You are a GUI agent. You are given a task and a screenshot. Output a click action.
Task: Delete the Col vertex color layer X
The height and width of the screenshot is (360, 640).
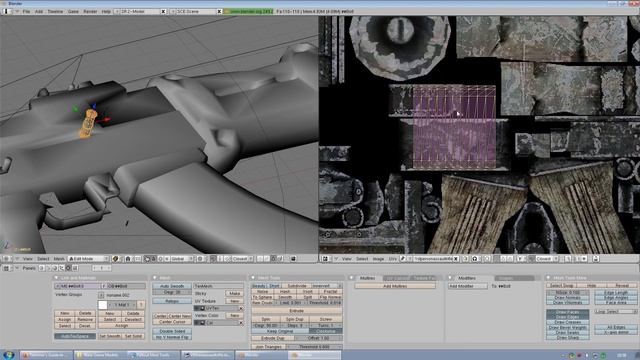[x=241, y=323]
